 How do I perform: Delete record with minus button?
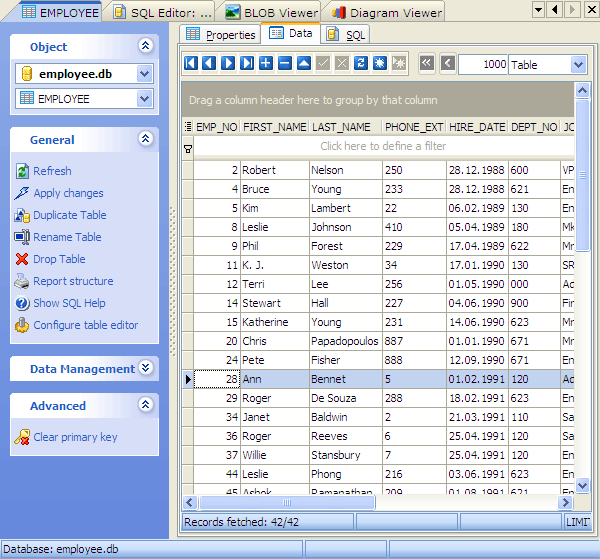coord(285,63)
